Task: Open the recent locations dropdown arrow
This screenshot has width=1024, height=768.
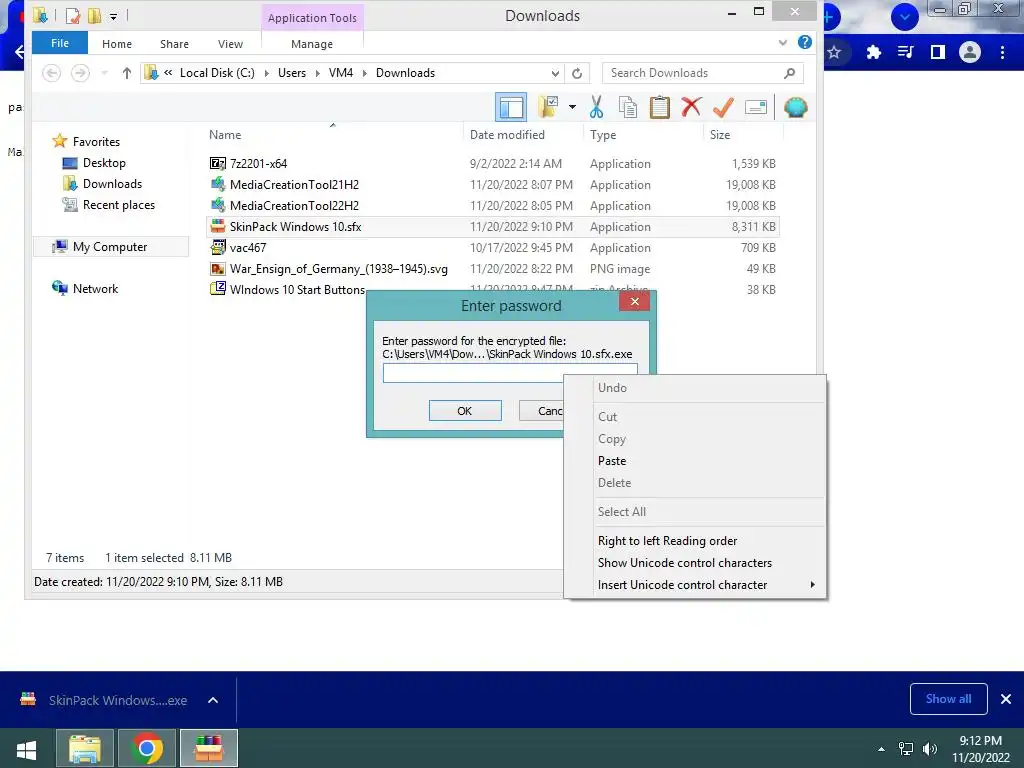Action: pos(104,73)
